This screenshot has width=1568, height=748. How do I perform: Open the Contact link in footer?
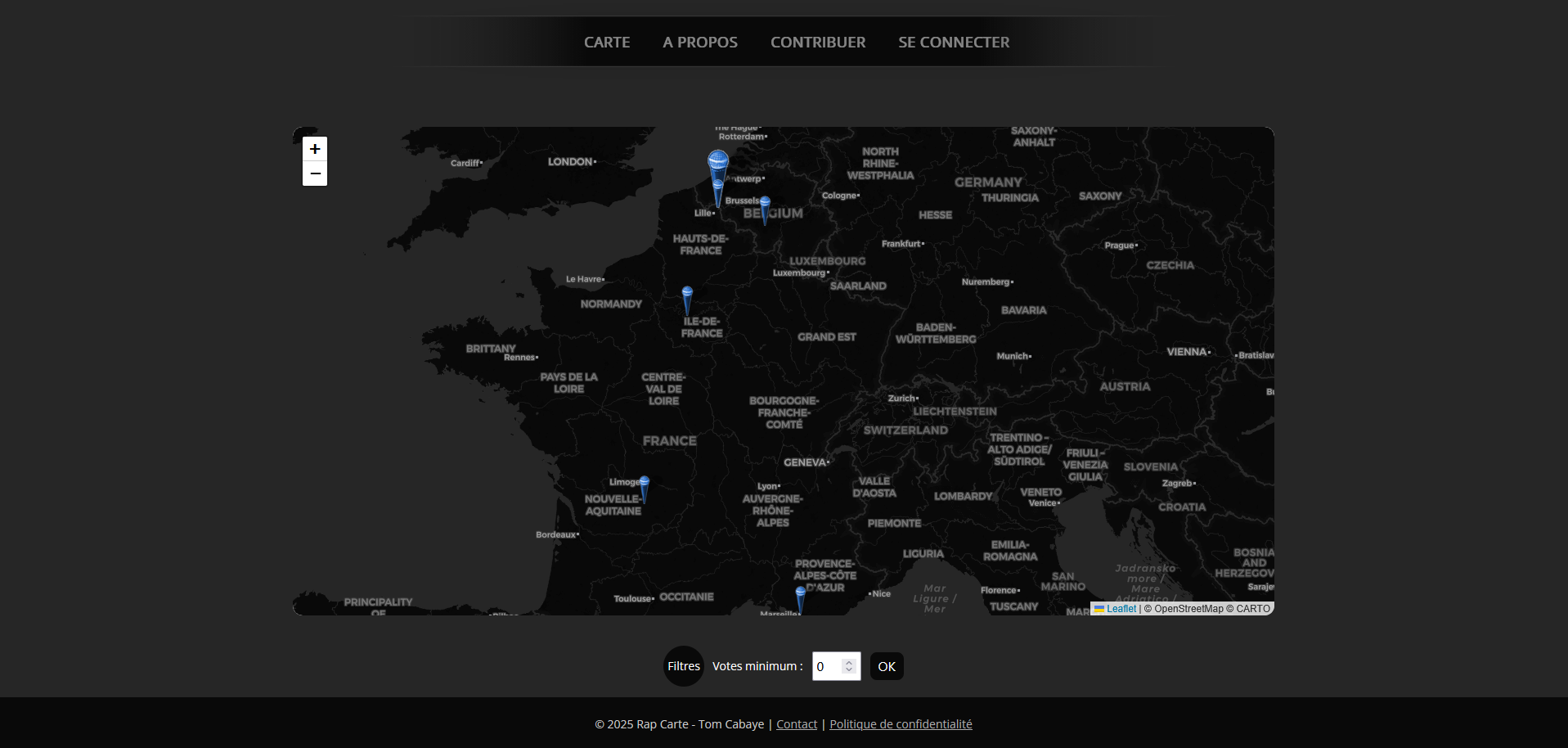[797, 724]
